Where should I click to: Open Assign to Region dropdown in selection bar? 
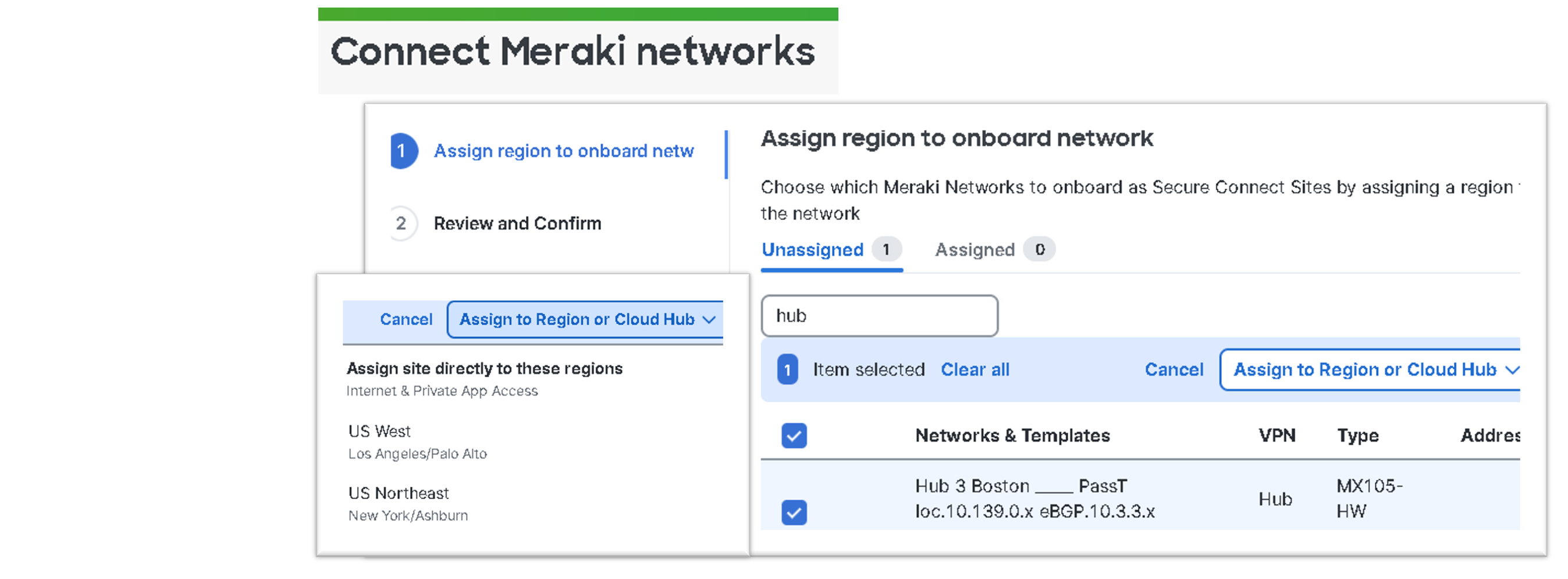pos(1370,370)
